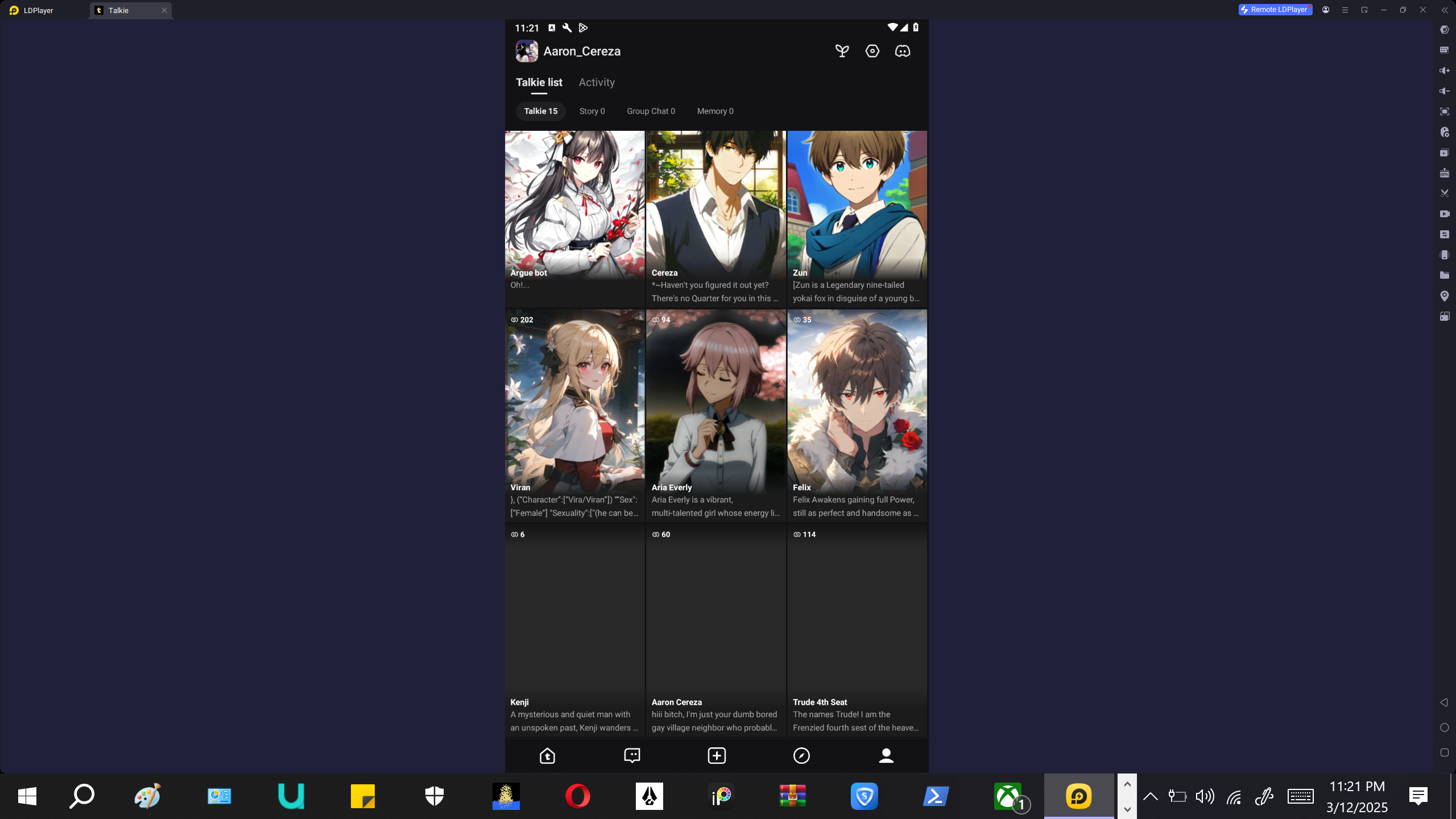Click the shake phone icon in sidebar
Screen dimensions: 1456x819
click(x=1444, y=255)
